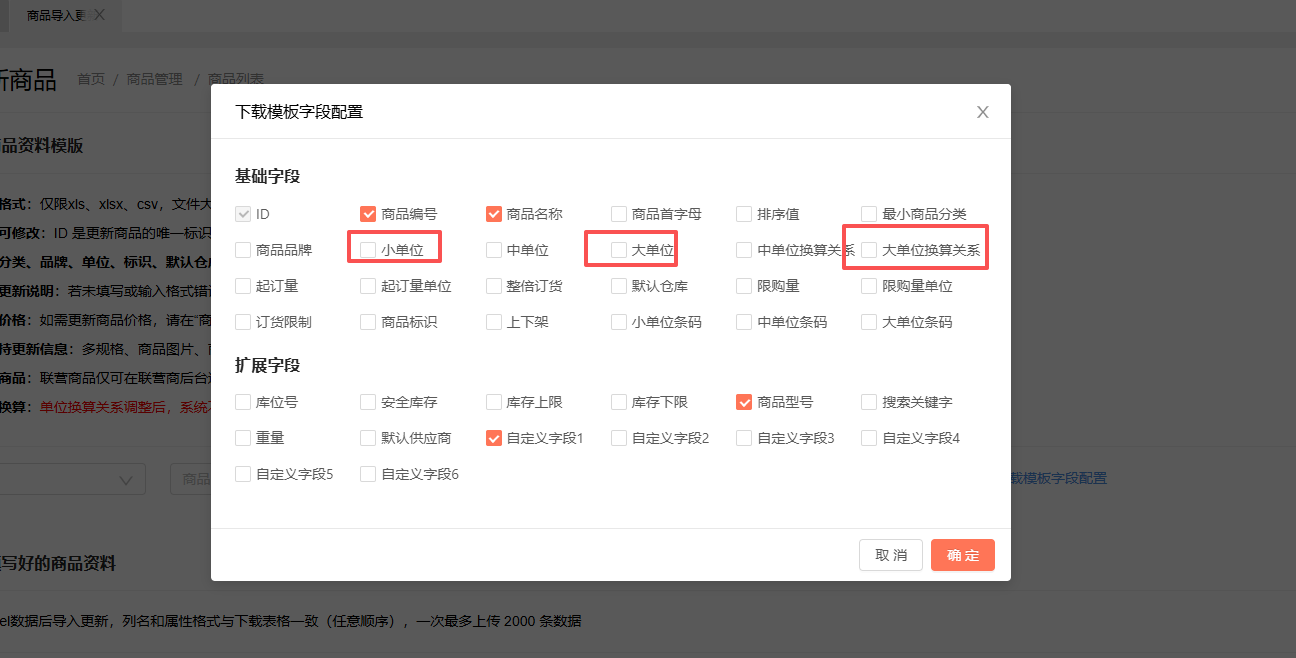This screenshot has width=1296, height=658.
Task: Close the 商品导入 tab with its X
Action: tap(99, 15)
